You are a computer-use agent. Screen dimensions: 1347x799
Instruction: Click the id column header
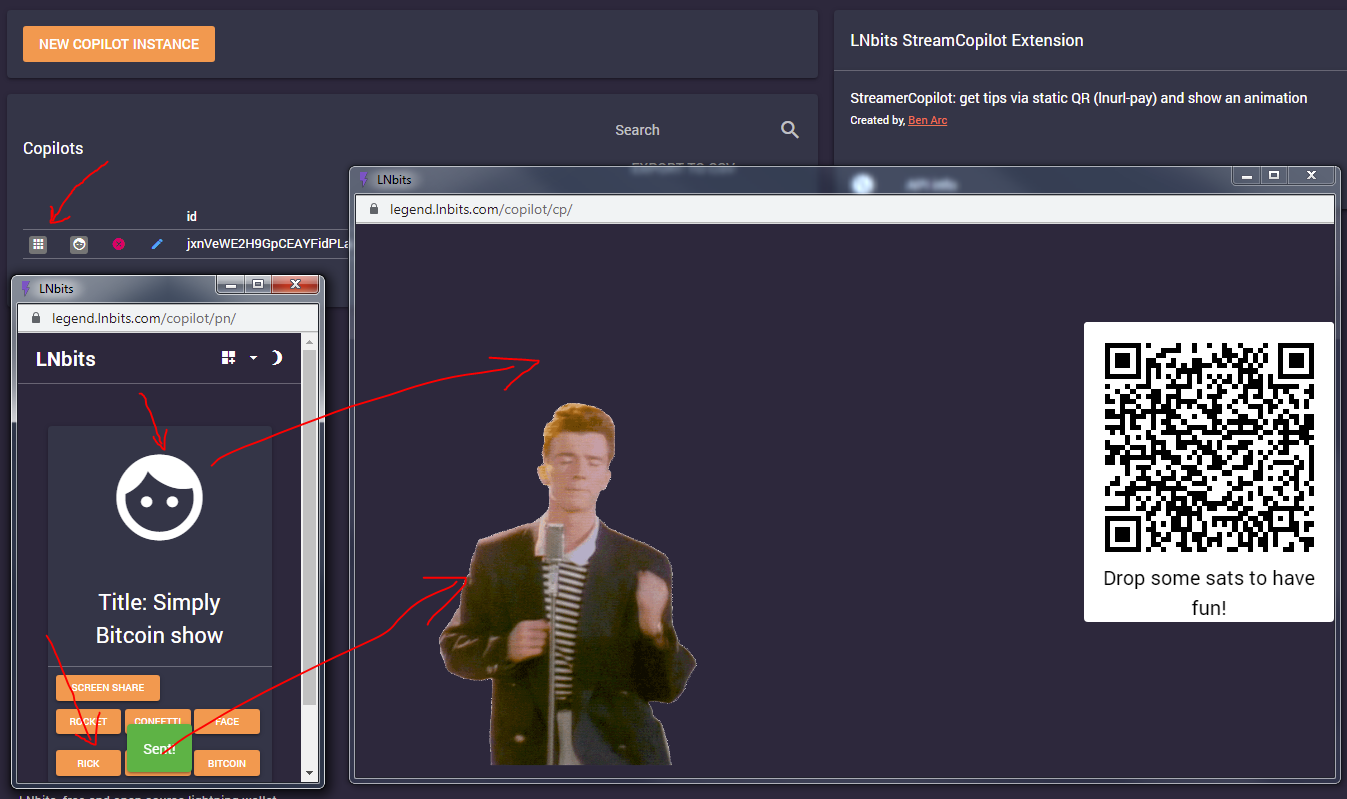[192, 216]
